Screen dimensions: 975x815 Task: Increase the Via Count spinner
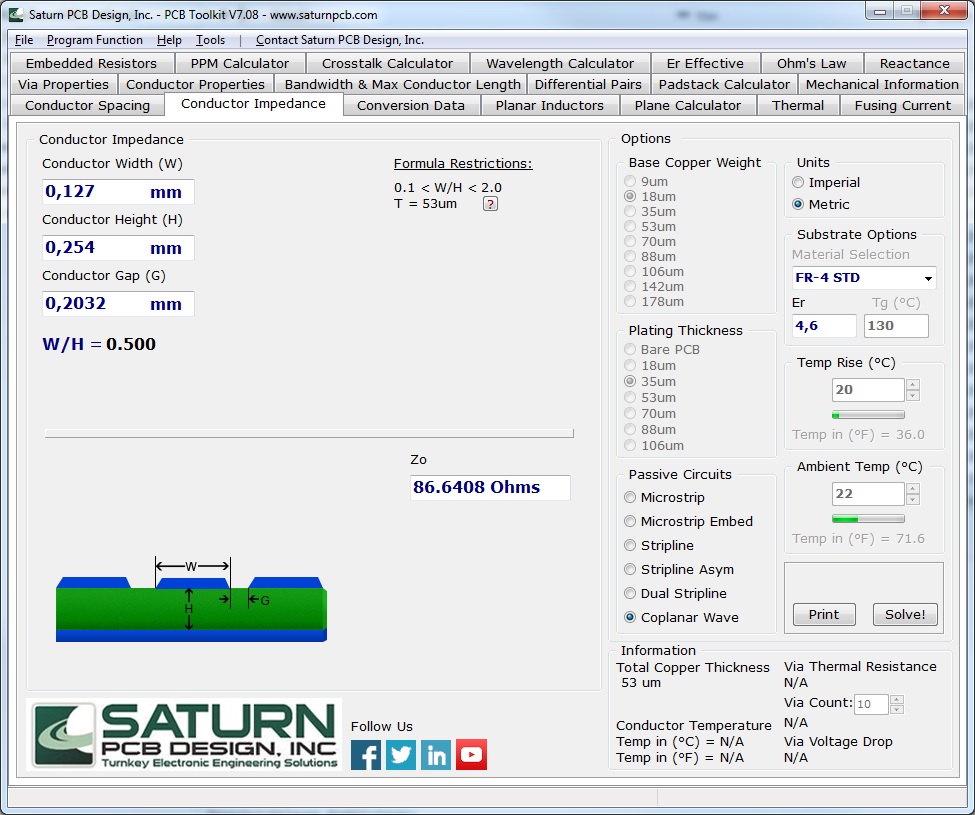(x=896, y=699)
